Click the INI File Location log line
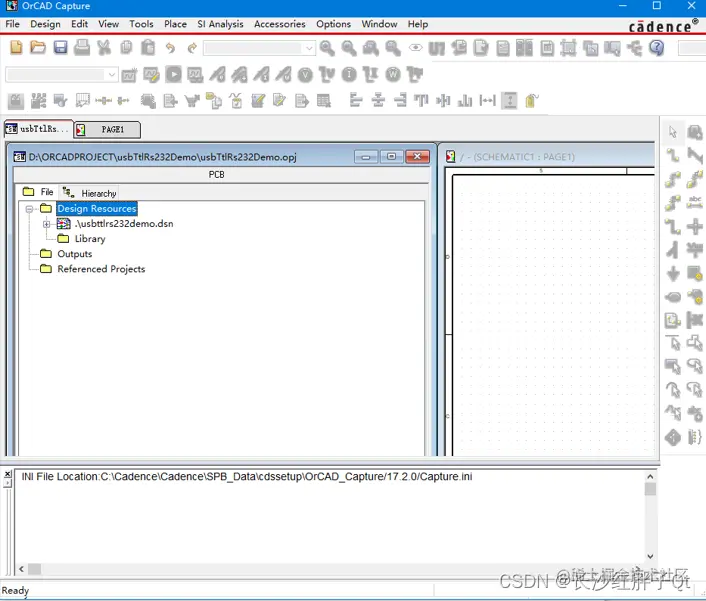 (x=247, y=477)
